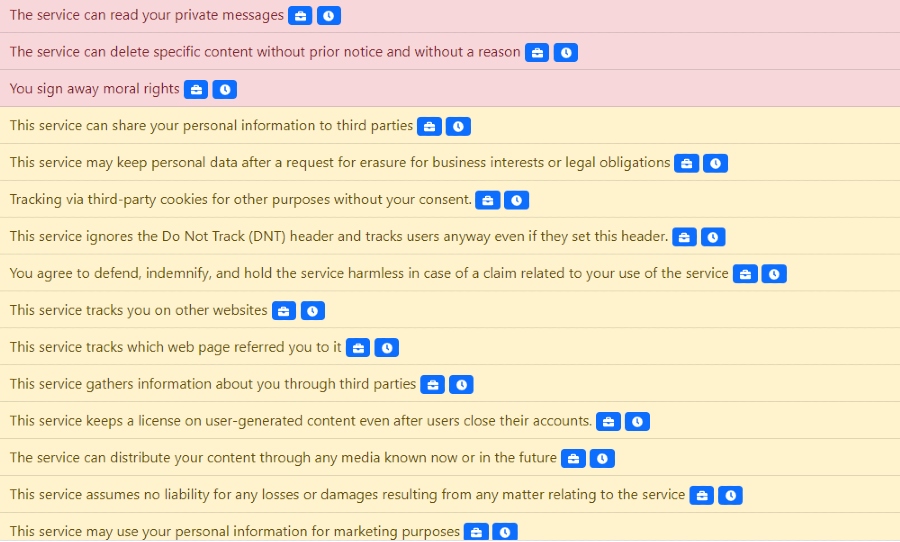Screen dimensions: 900x542
Task: Select 'The service can read your private messages'
Action: coord(146,16)
